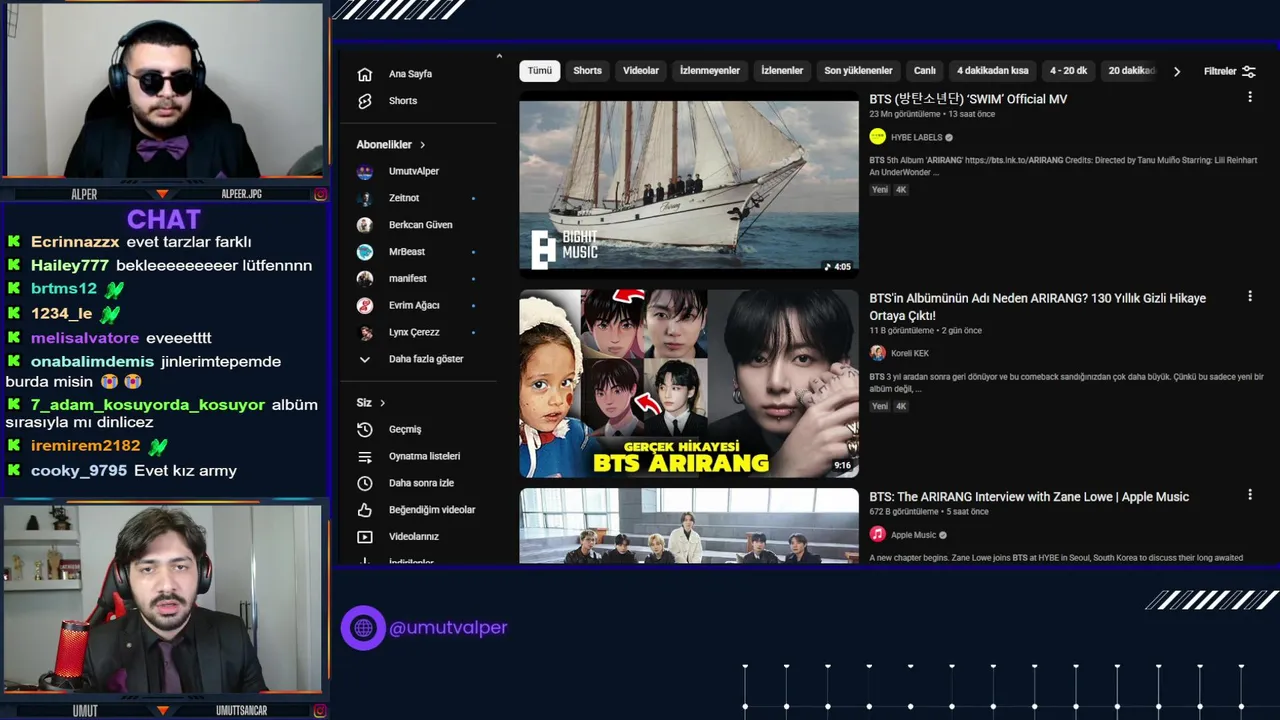
Task: Open options menu for ARIRANG hikaye video
Action: [x=1249, y=296]
